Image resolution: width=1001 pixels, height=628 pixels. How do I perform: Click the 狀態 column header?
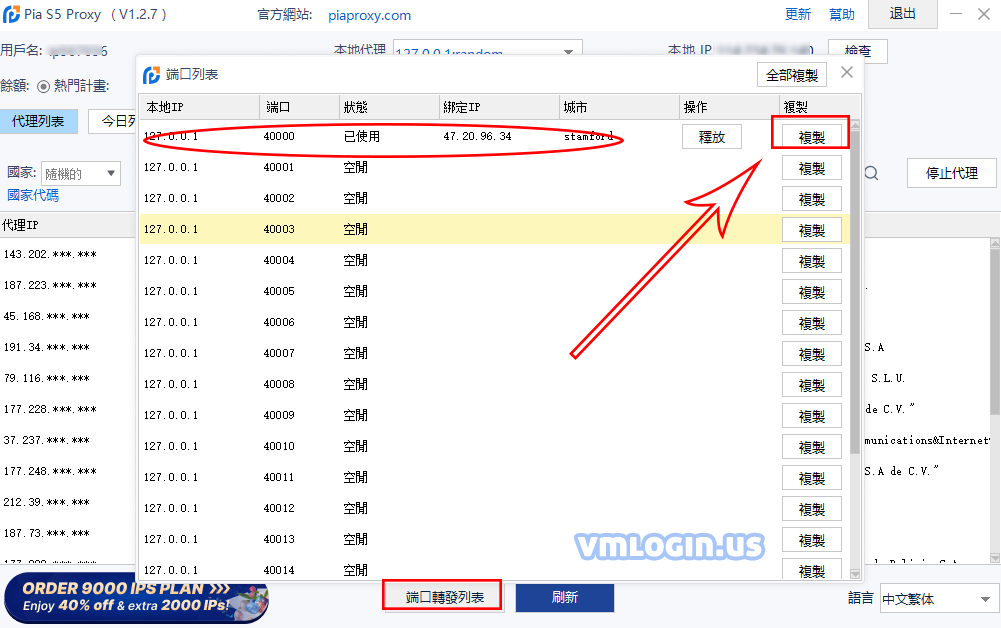[x=389, y=107]
